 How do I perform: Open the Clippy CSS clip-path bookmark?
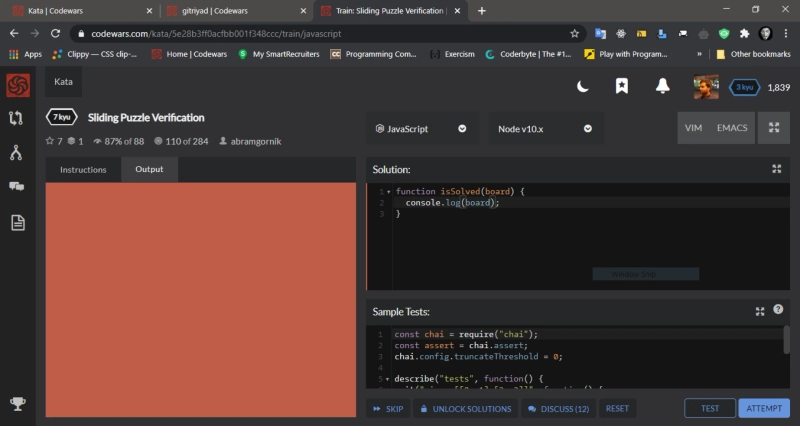(x=95, y=54)
